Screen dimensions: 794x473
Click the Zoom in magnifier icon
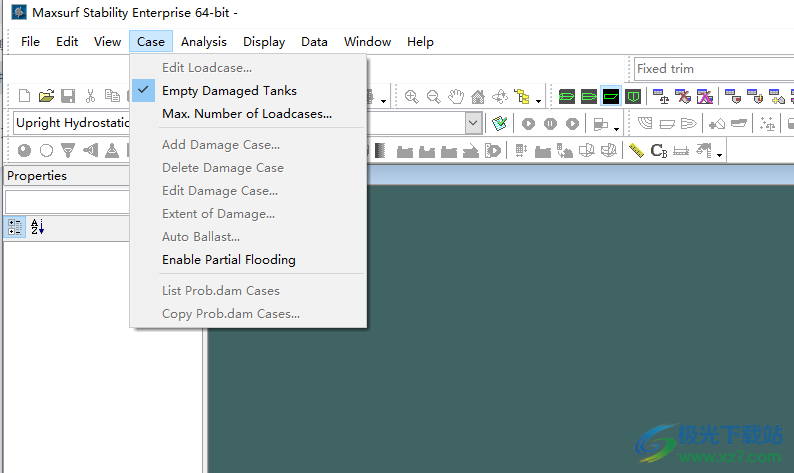[411, 96]
